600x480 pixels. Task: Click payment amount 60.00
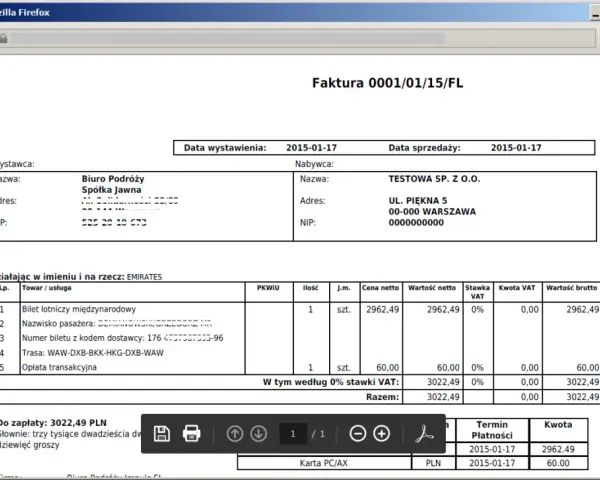tap(558, 464)
